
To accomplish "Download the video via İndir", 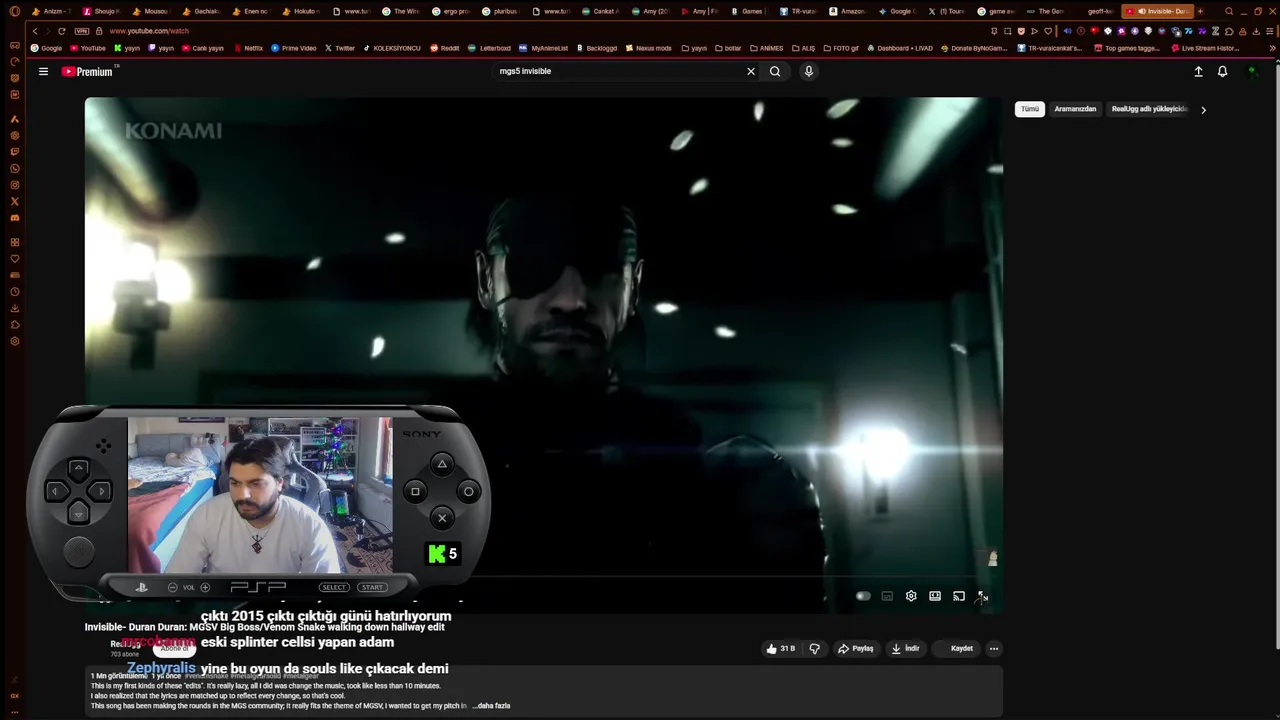I will point(905,648).
